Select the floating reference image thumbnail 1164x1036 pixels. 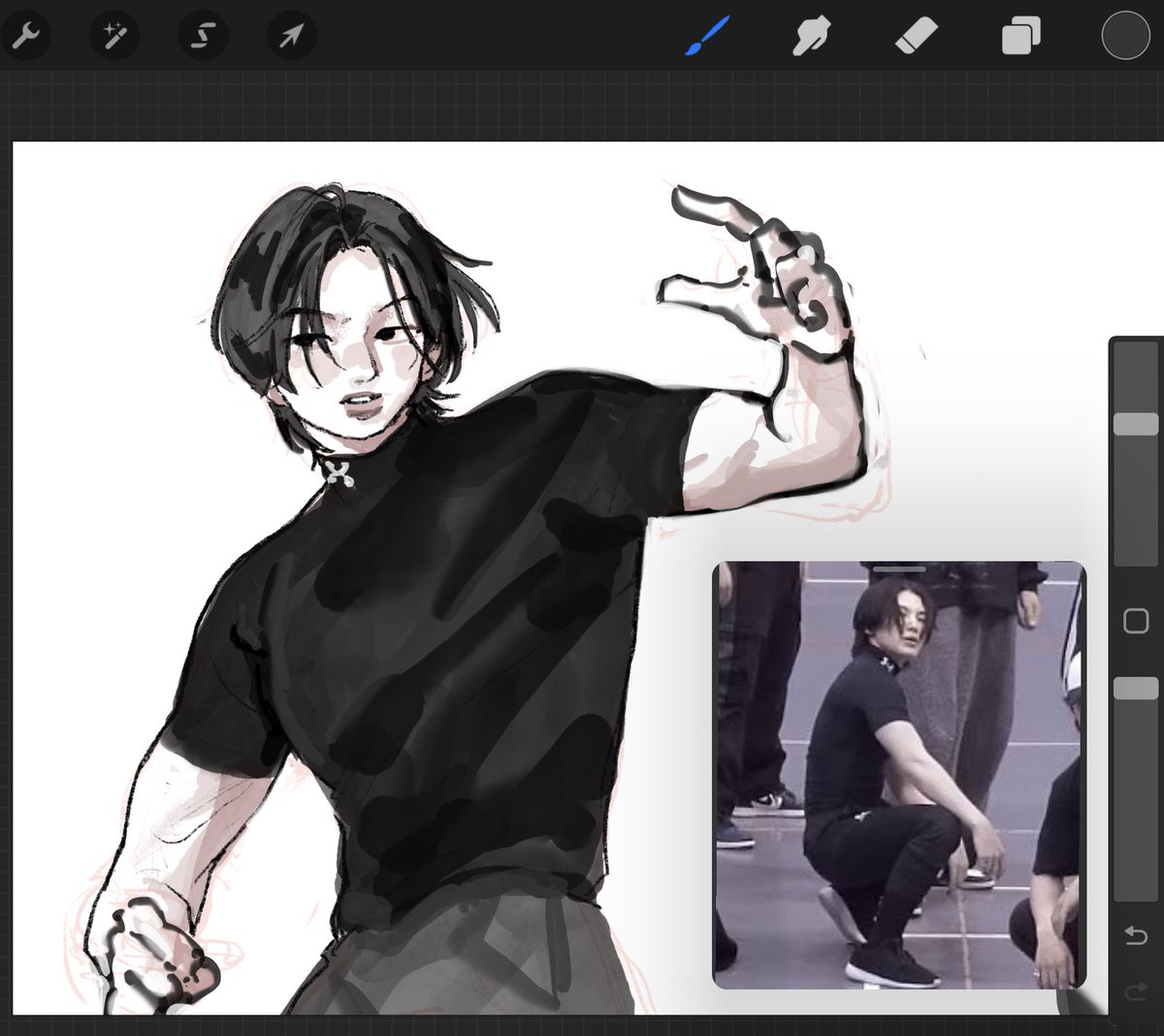click(x=899, y=775)
